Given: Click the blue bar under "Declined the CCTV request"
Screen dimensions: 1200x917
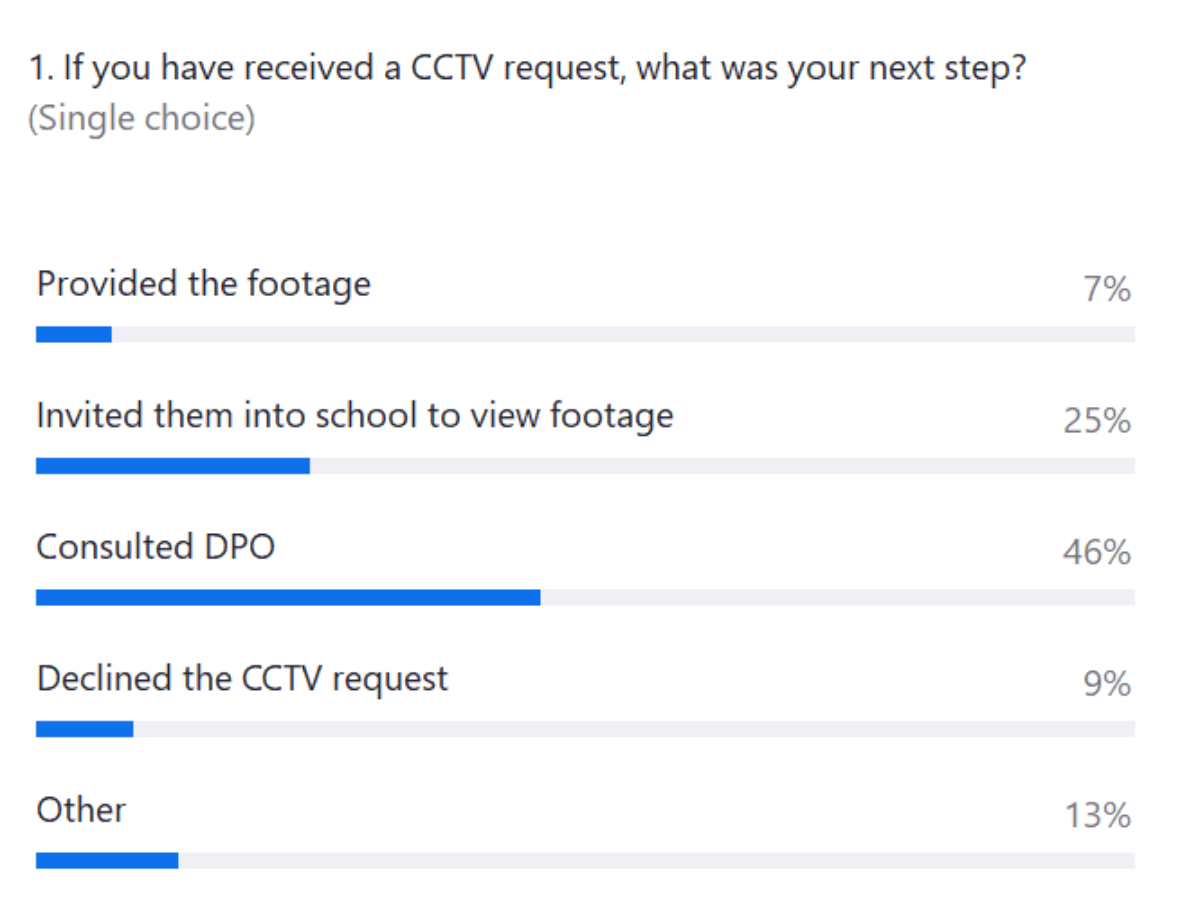Looking at the screenshot, I should point(85,729).
